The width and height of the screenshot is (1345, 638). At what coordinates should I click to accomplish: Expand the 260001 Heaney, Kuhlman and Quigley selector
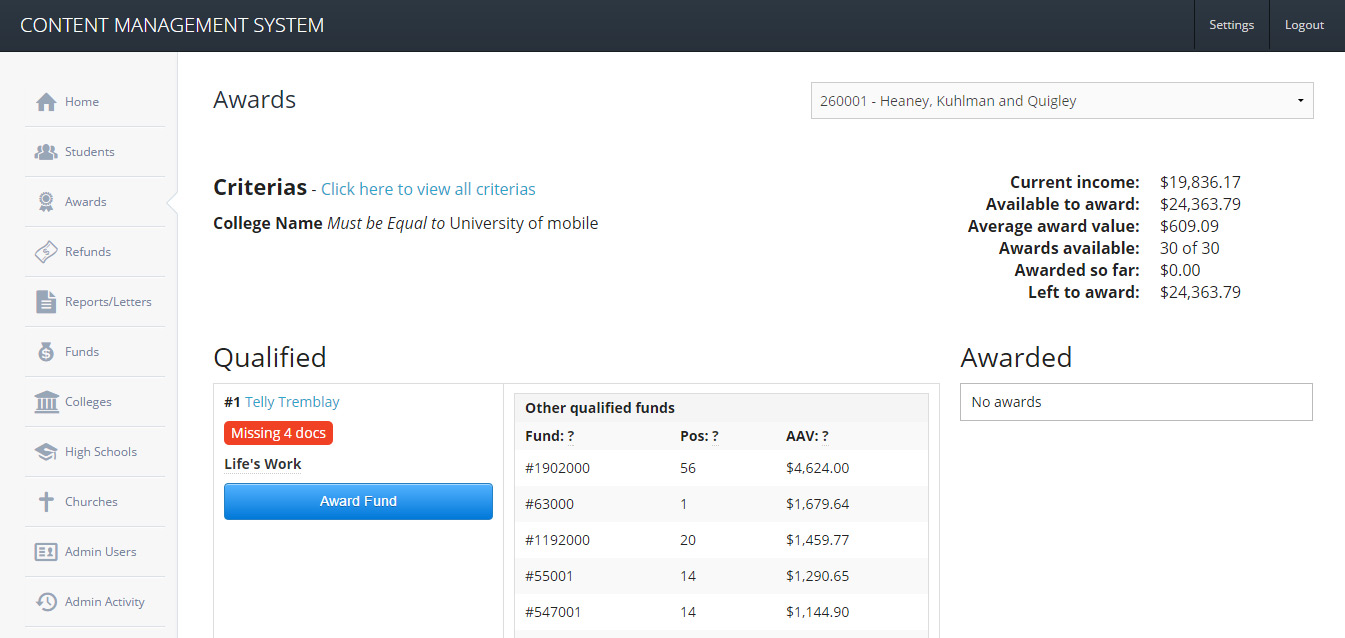point(1062,100)
